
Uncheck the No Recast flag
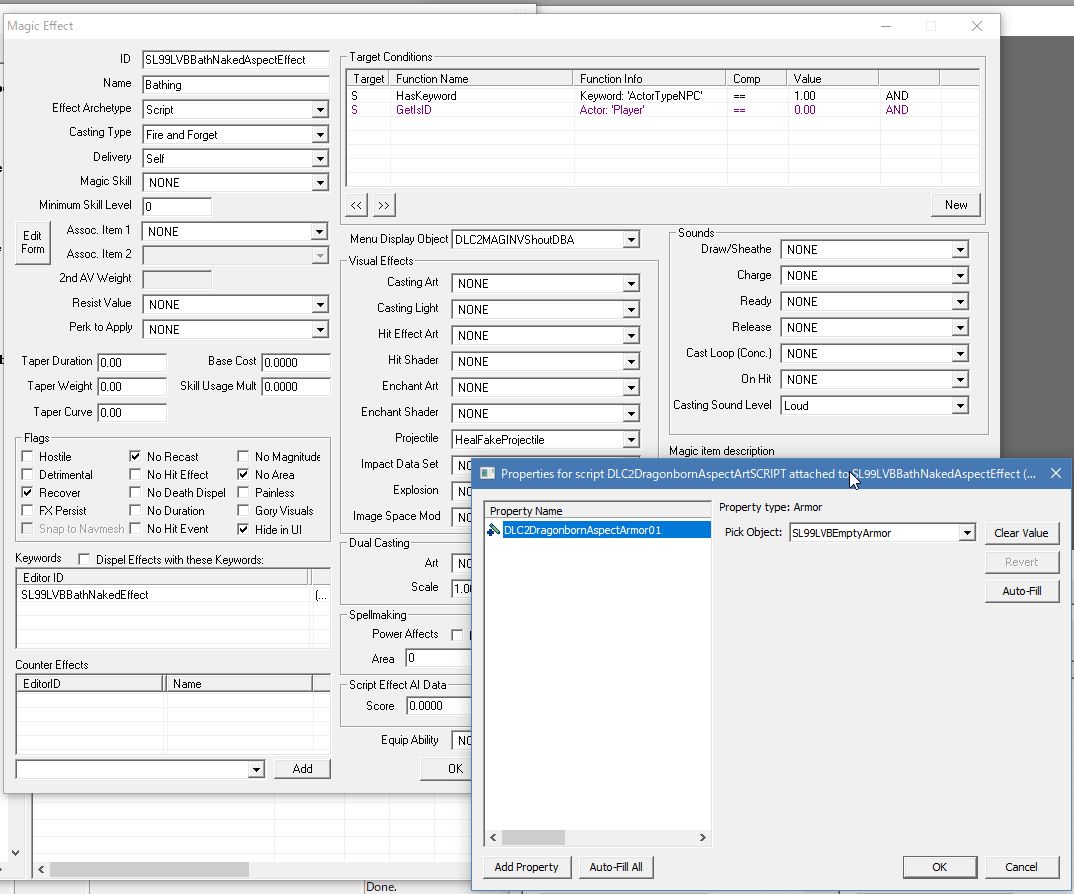136,457
